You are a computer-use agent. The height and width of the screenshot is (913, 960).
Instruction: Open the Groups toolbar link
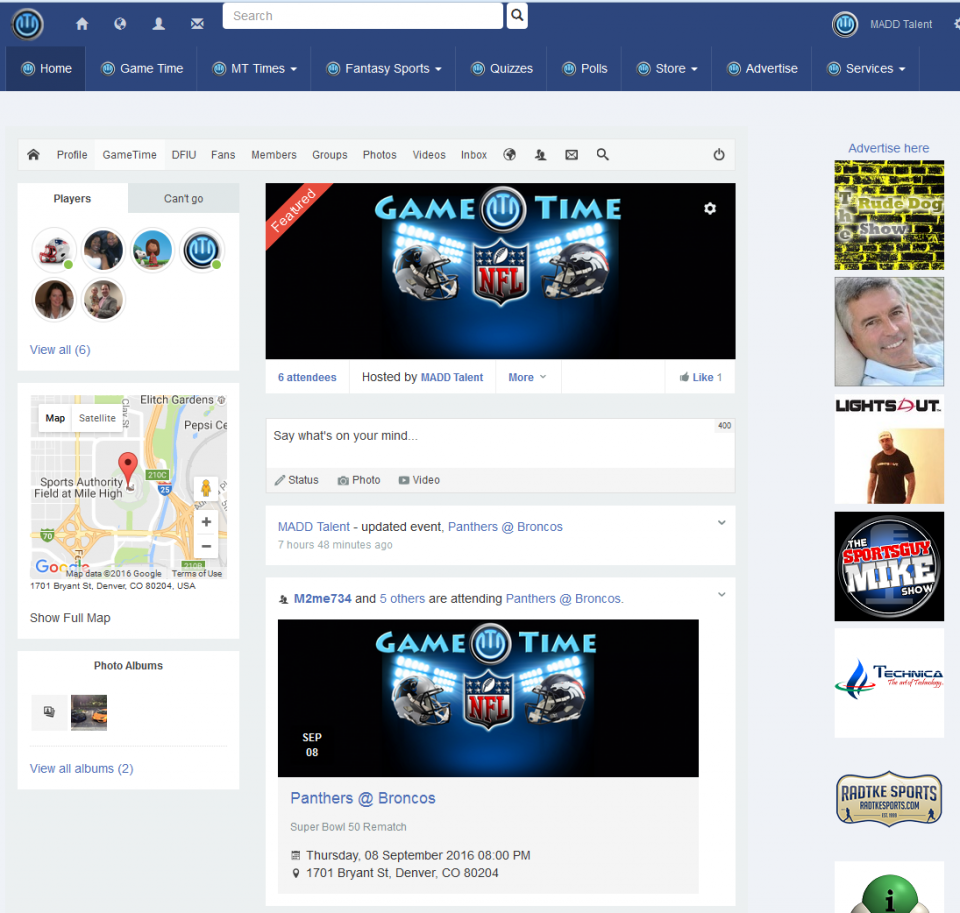329,155
